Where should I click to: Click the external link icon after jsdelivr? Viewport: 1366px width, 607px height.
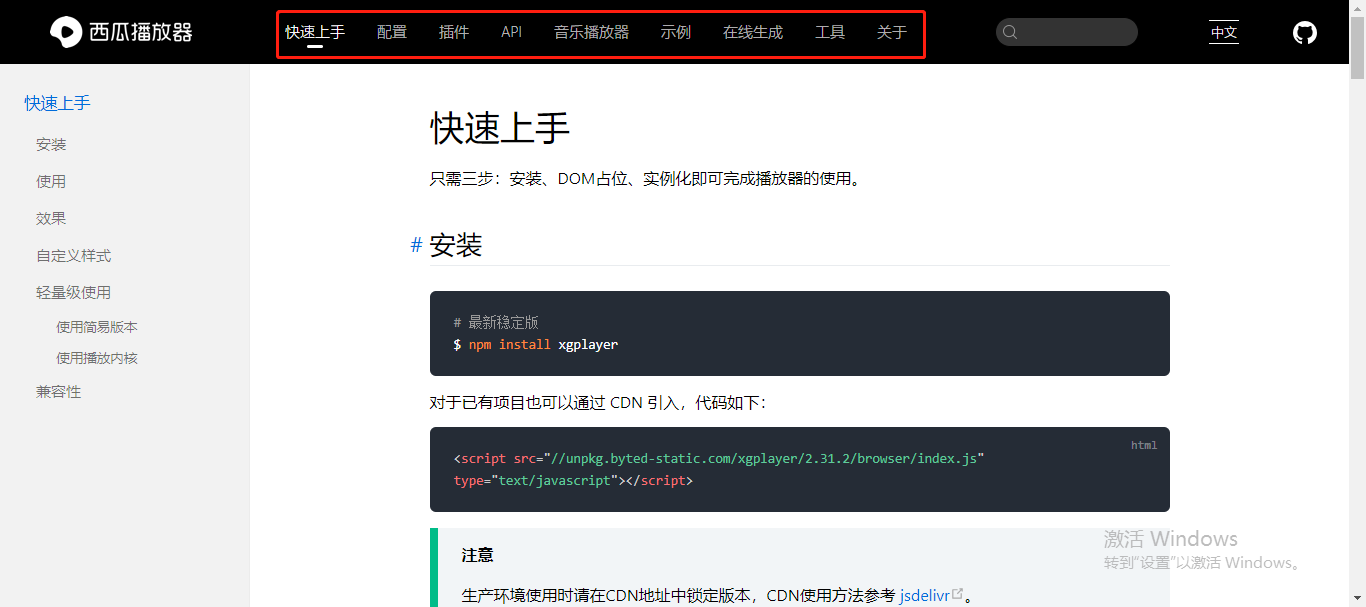(958, 594)
